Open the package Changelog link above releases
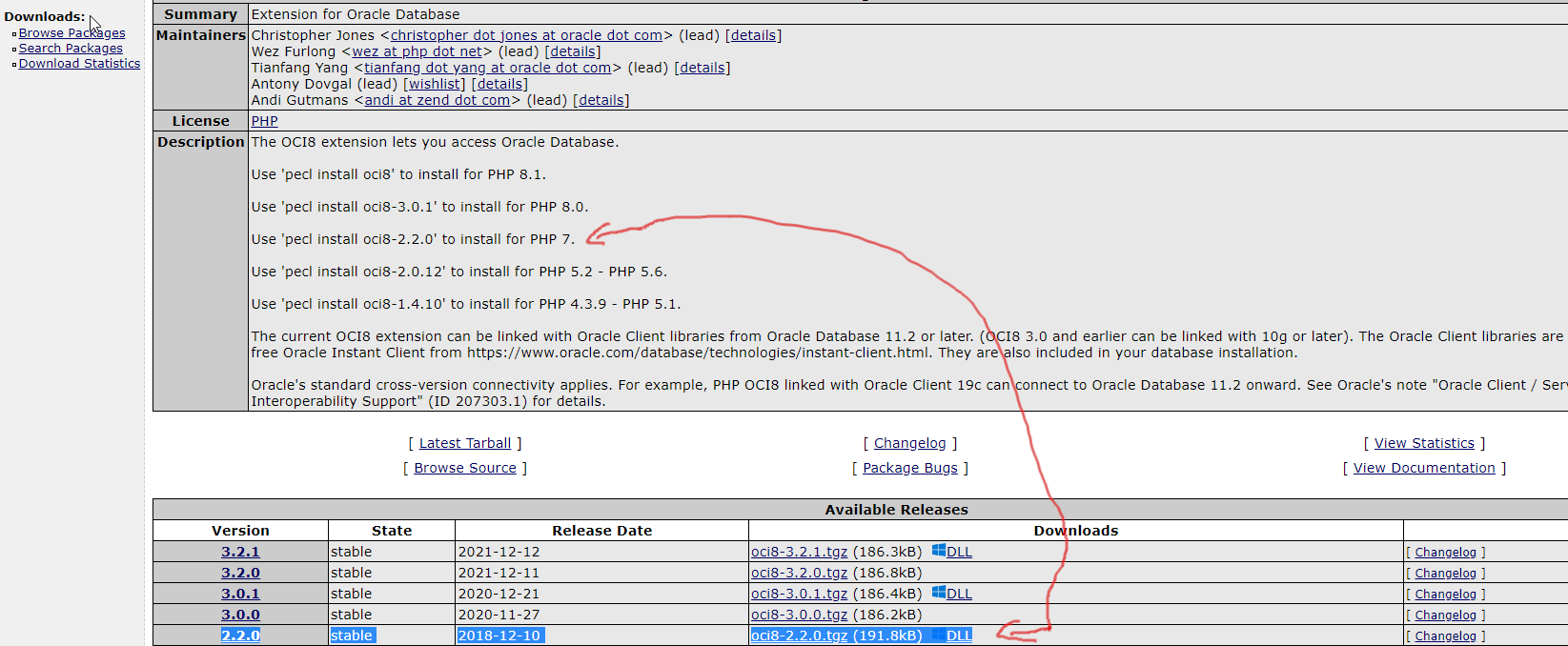 (910, 443)
